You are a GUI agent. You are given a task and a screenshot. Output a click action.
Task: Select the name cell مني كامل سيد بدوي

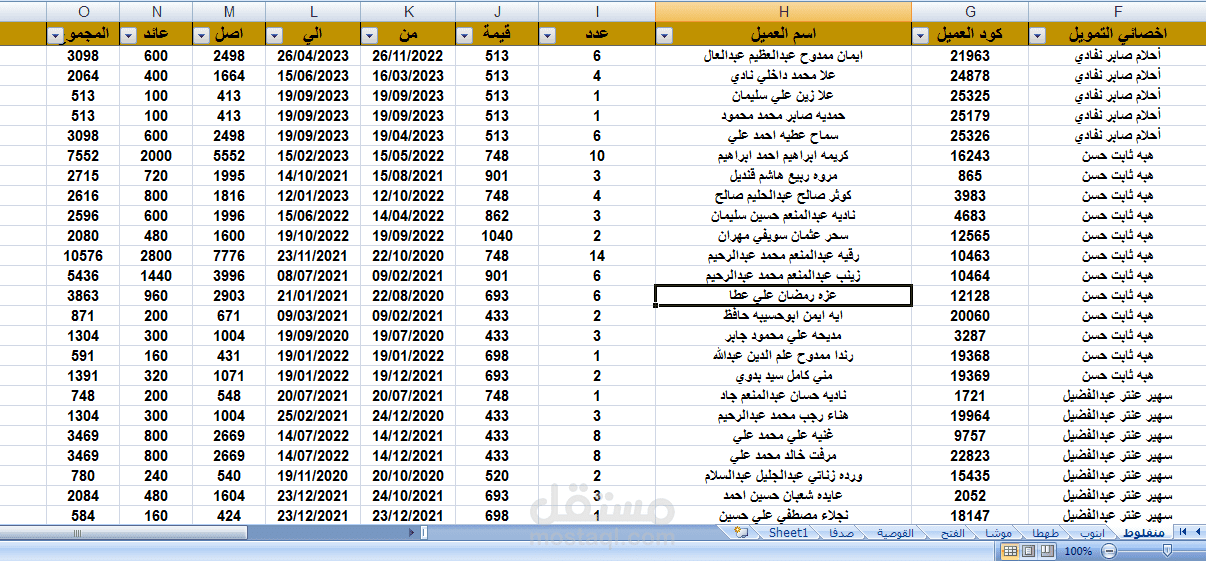[783, 376]
